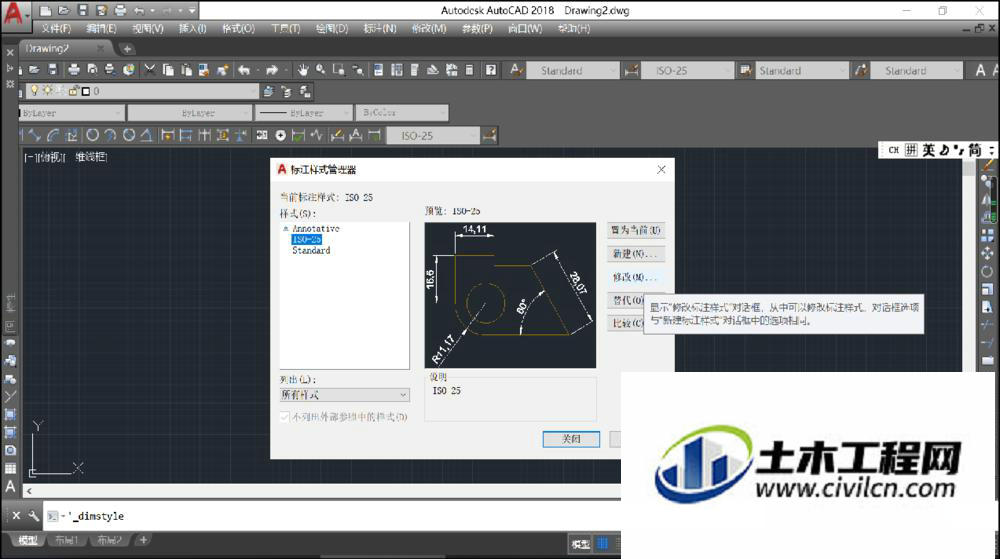Click the dimension style preview image
Image resolution: width=1000 pixels, height=559 pixels.
[510, 295]
